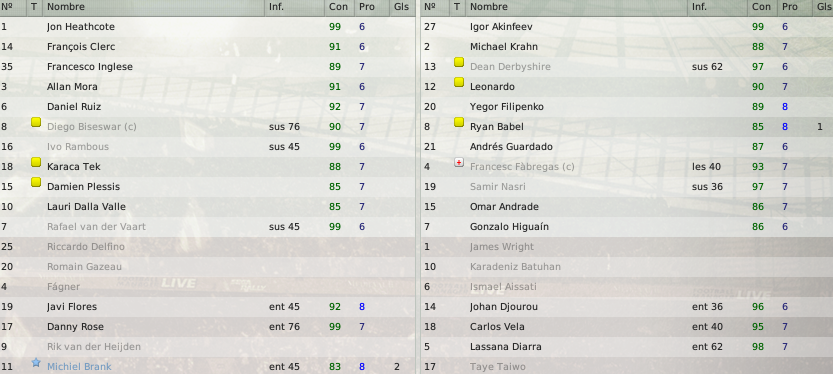
Task: Select Jon Heathcote in the left squad list
Action: (x=207, y=27)
